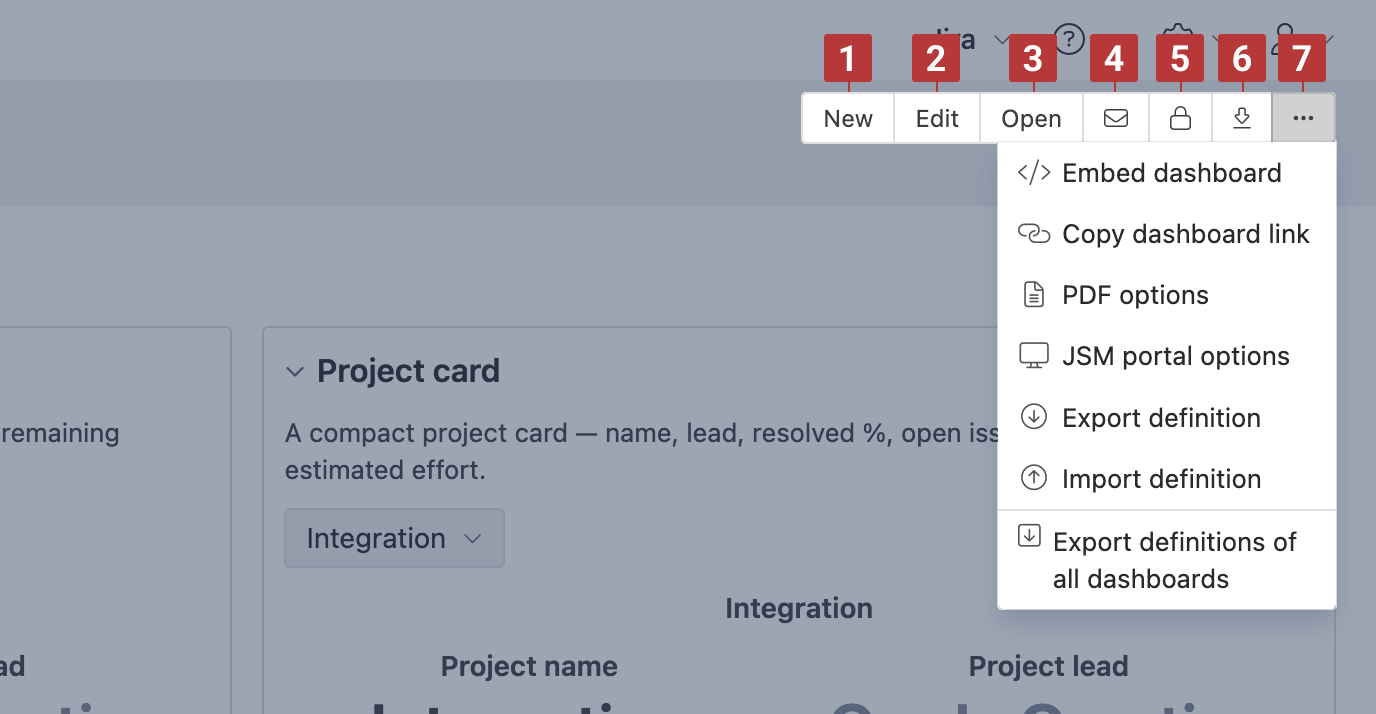Viewport: 1376px width, 714px height.
Task: Open the help question mark icon
Action: (x=1070, y=40)
